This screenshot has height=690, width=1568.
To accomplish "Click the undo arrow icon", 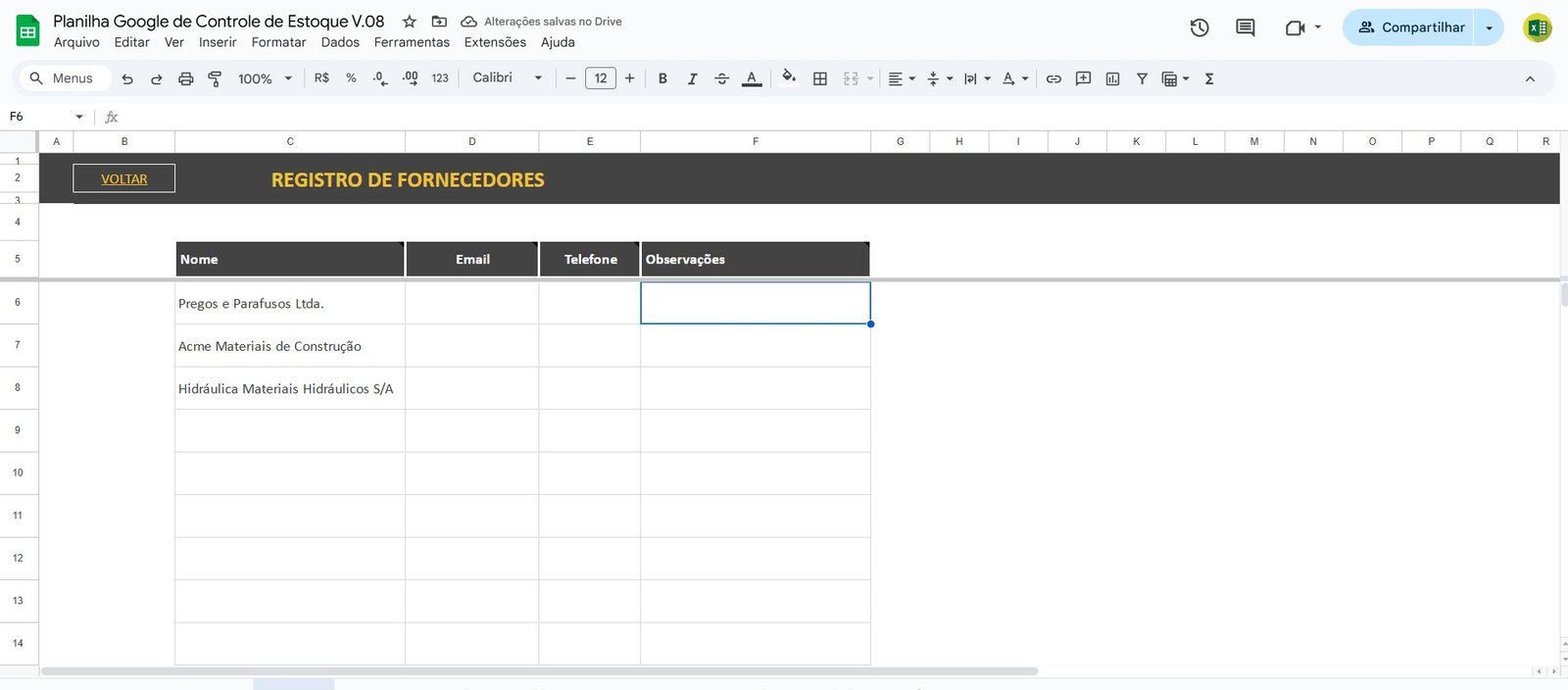I will tap(127, 78).
